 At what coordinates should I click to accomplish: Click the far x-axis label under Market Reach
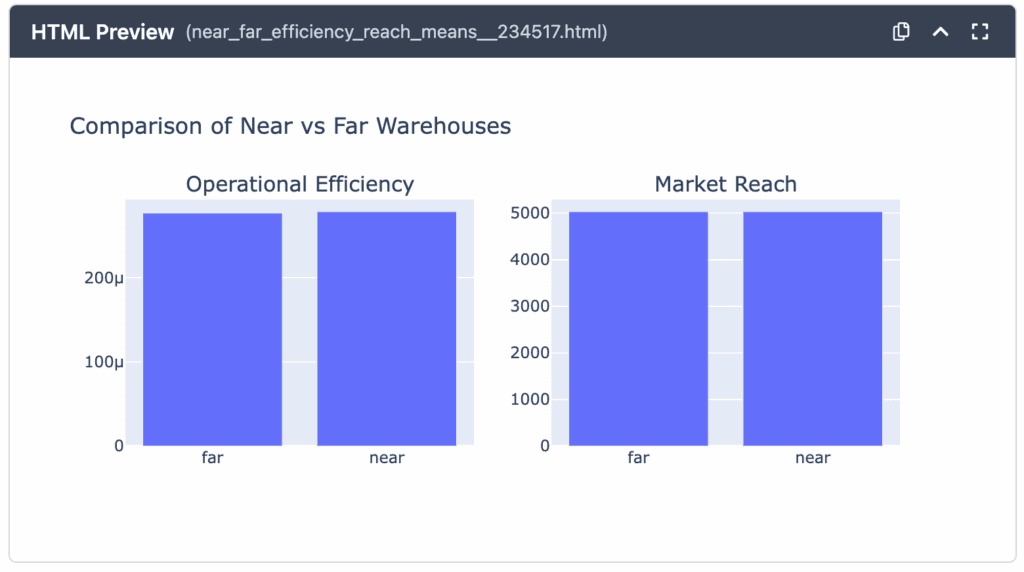click(638, 458)
